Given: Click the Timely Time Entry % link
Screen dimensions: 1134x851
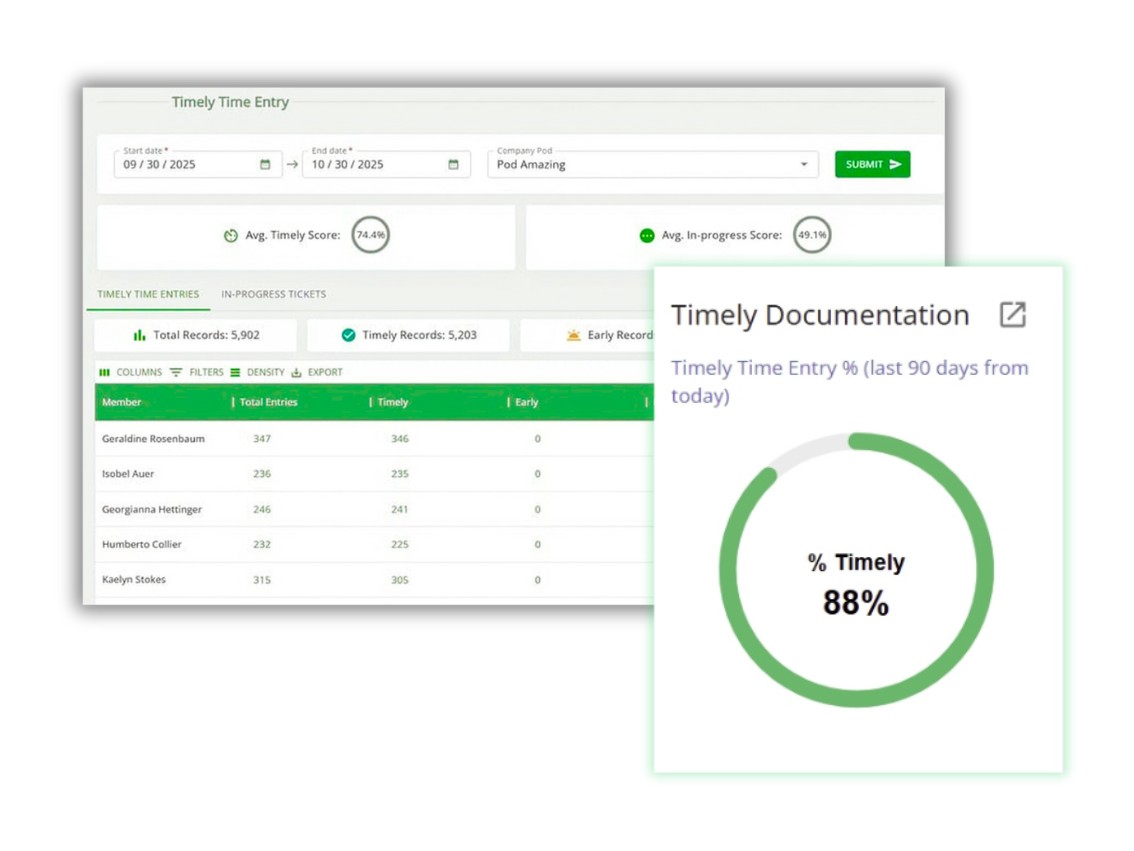Looking at the screenshot, I should pyautogui.click(x=849, y=381).
